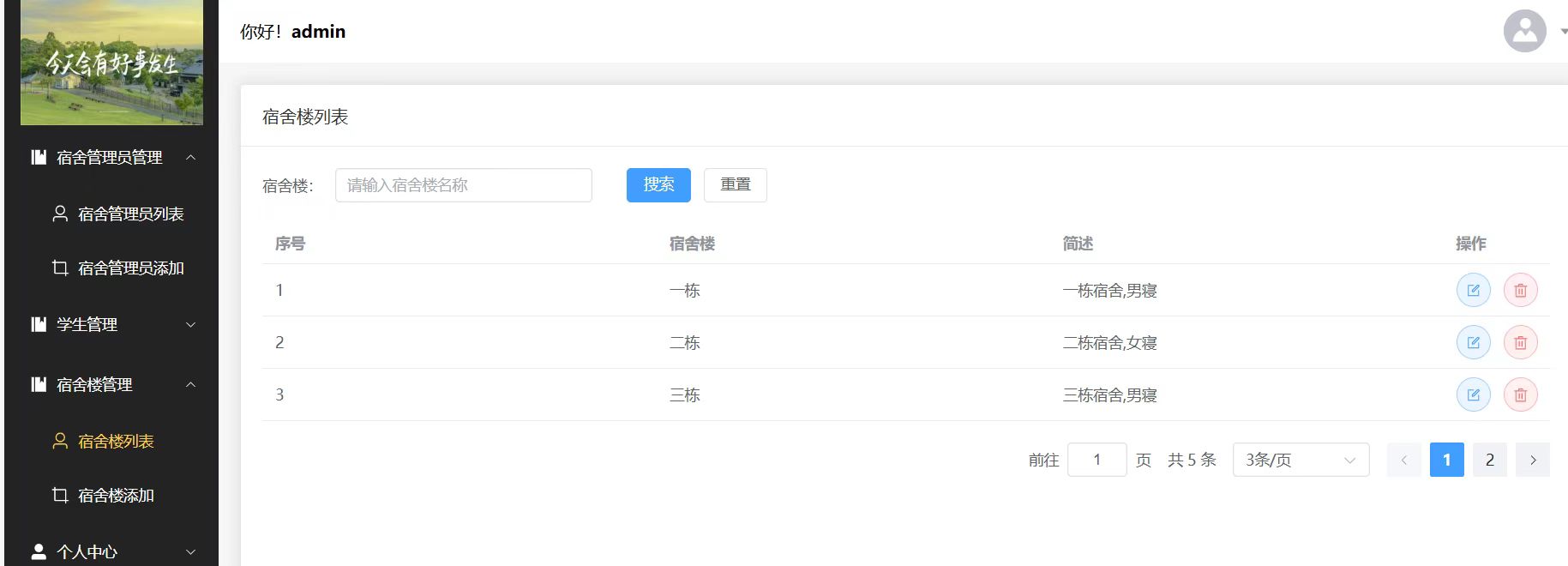Click the 简述 column header
The width and height of the screenshot is (1568, 566).
(1078, 244)
